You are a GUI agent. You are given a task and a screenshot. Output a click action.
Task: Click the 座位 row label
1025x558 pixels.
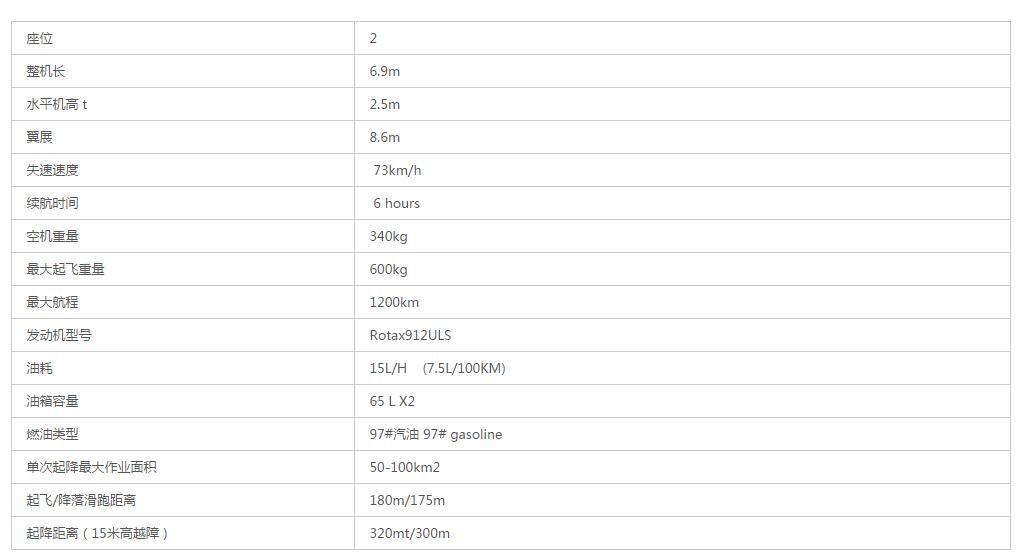tap(39, 39)
